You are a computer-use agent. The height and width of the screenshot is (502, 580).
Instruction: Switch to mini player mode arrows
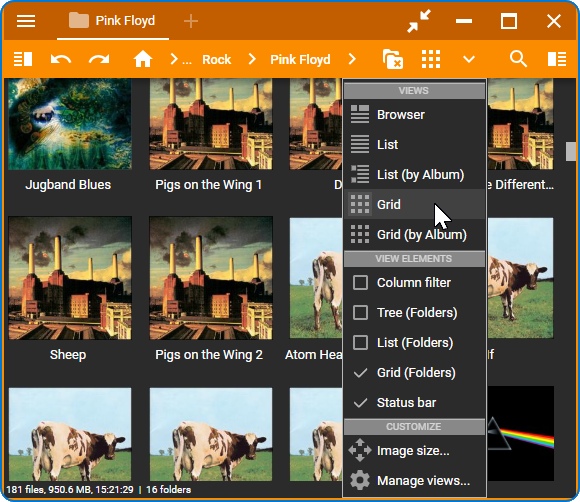coord(419,21)
